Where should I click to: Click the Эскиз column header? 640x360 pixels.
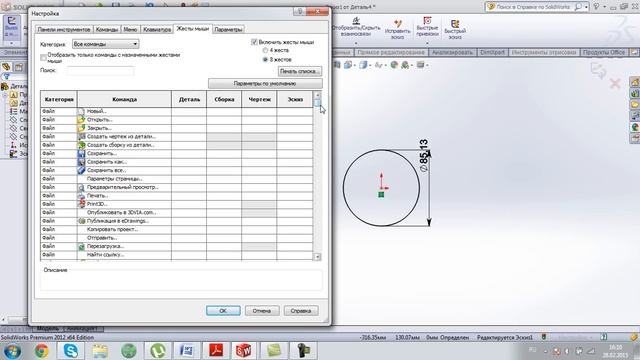click(x=295, y=99)
